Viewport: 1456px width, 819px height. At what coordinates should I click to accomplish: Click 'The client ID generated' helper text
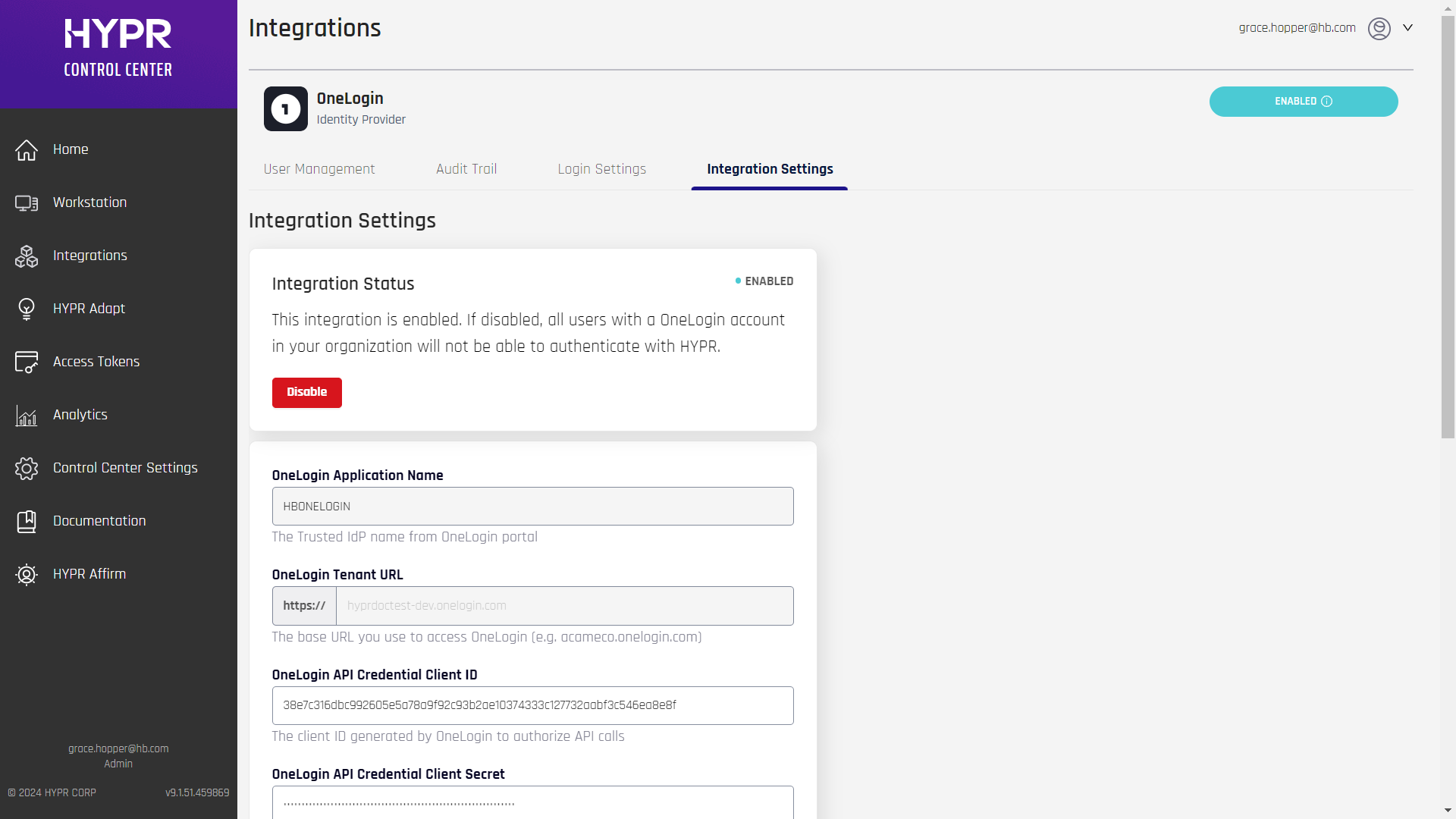click(448, 737)
